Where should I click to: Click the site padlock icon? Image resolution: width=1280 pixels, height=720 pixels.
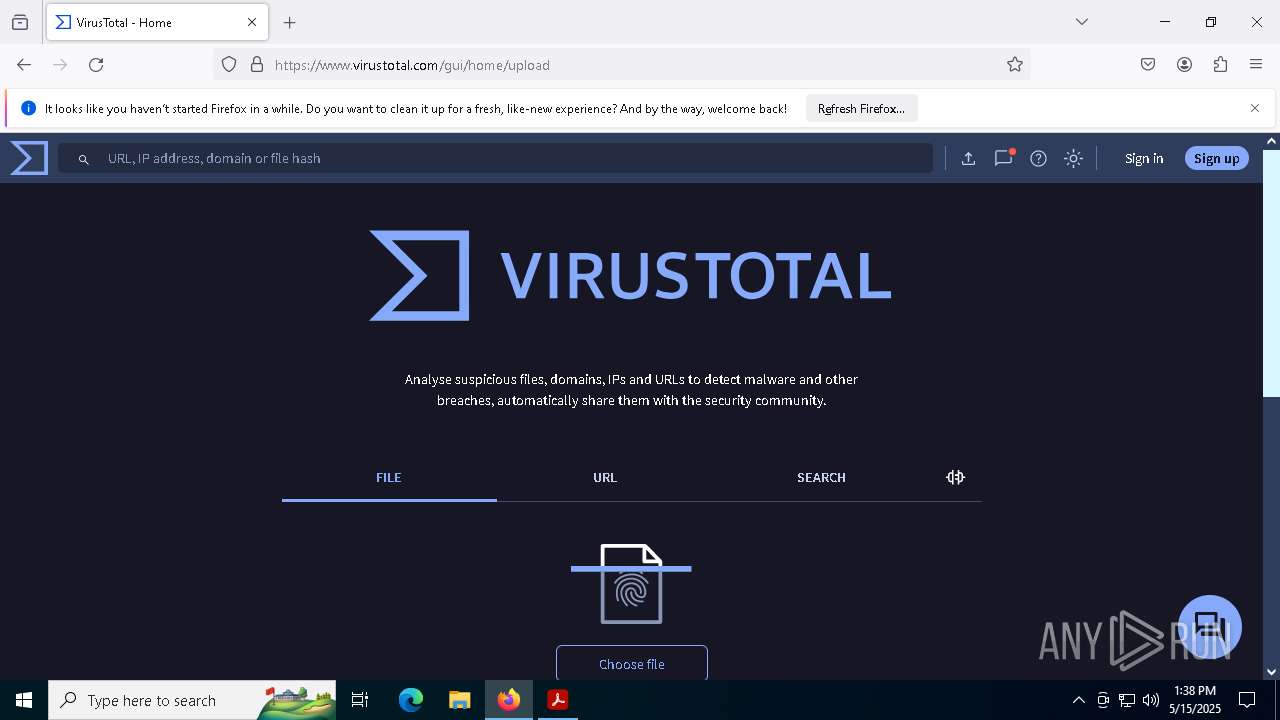point(257,65)
